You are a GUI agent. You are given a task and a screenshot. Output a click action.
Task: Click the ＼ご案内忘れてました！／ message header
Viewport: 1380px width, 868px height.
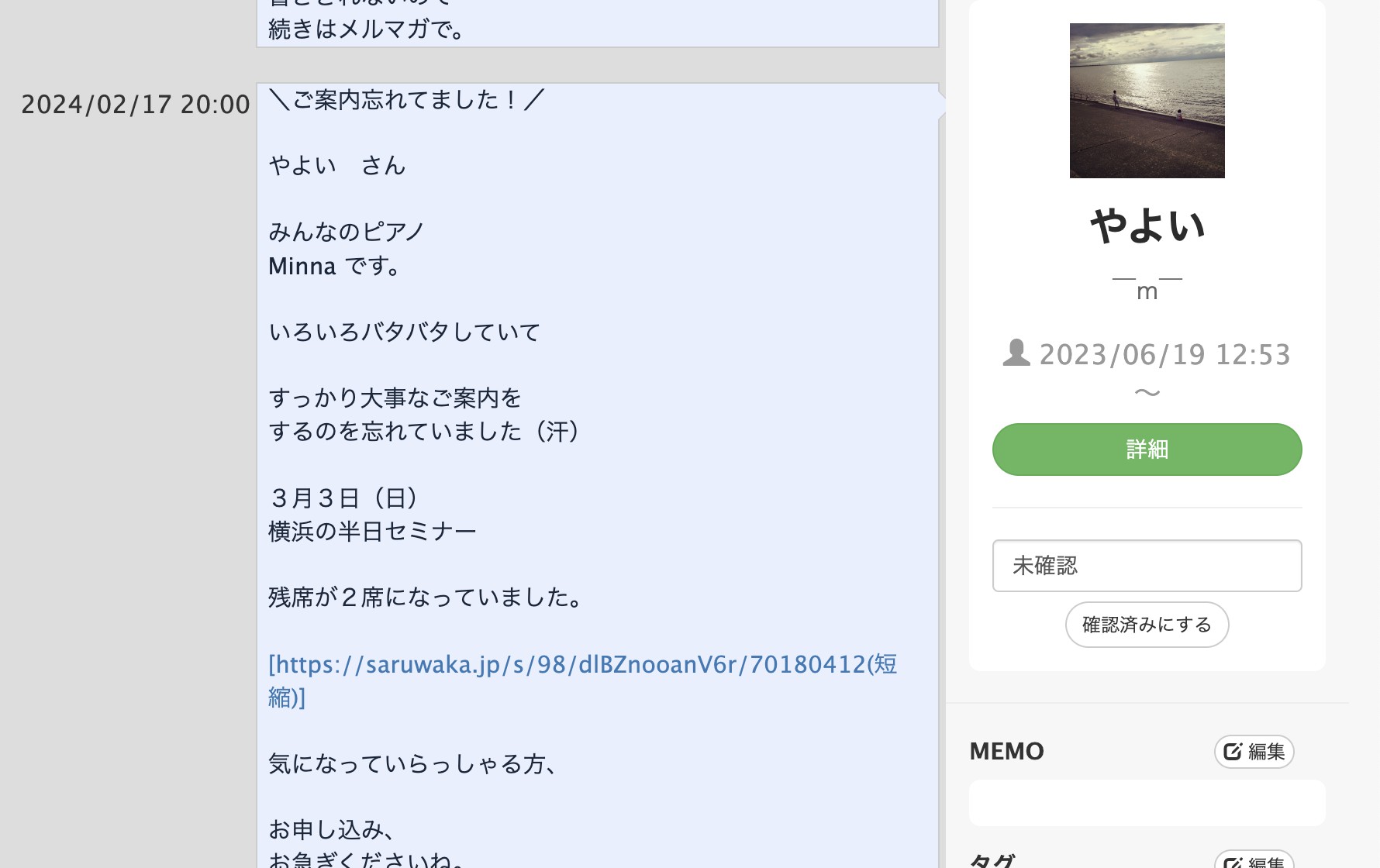pyautogui.click(x=407, y=100)
